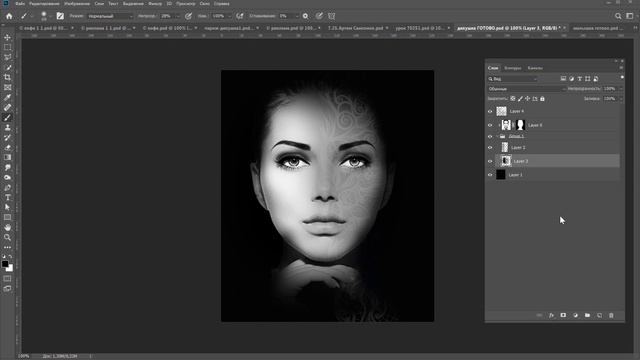Open the flow percentage dropdown

point(229,16)
